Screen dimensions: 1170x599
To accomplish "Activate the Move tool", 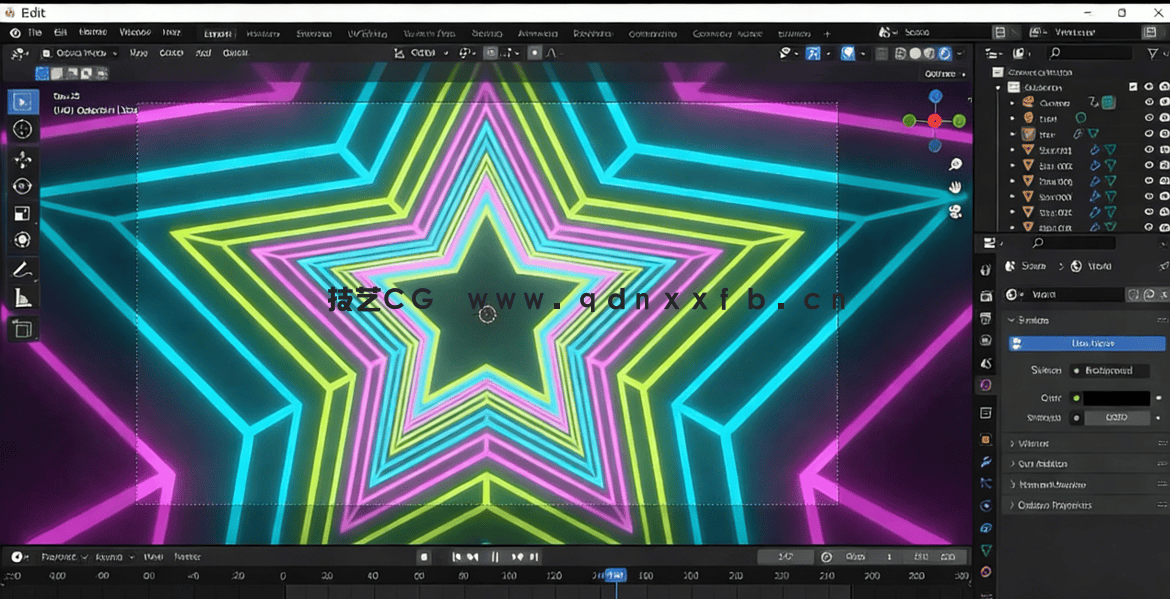I will [22, 159].
